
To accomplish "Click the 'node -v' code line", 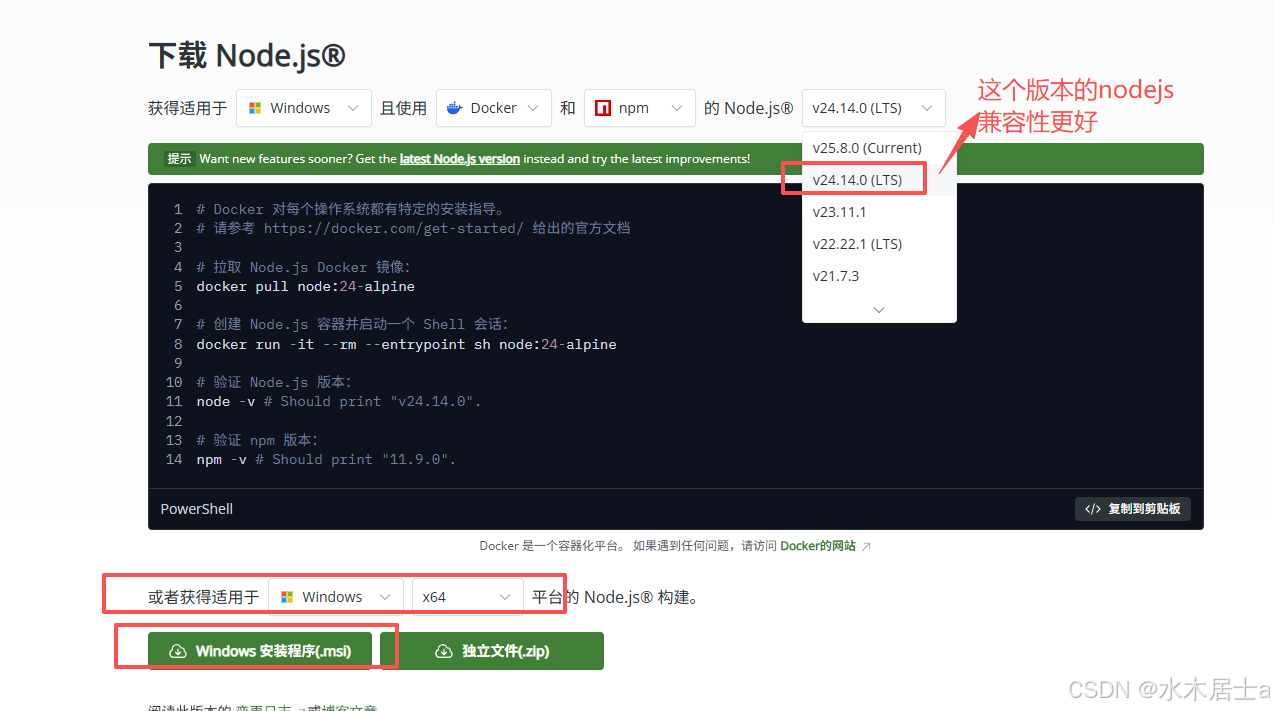I will tap(339, 401).
